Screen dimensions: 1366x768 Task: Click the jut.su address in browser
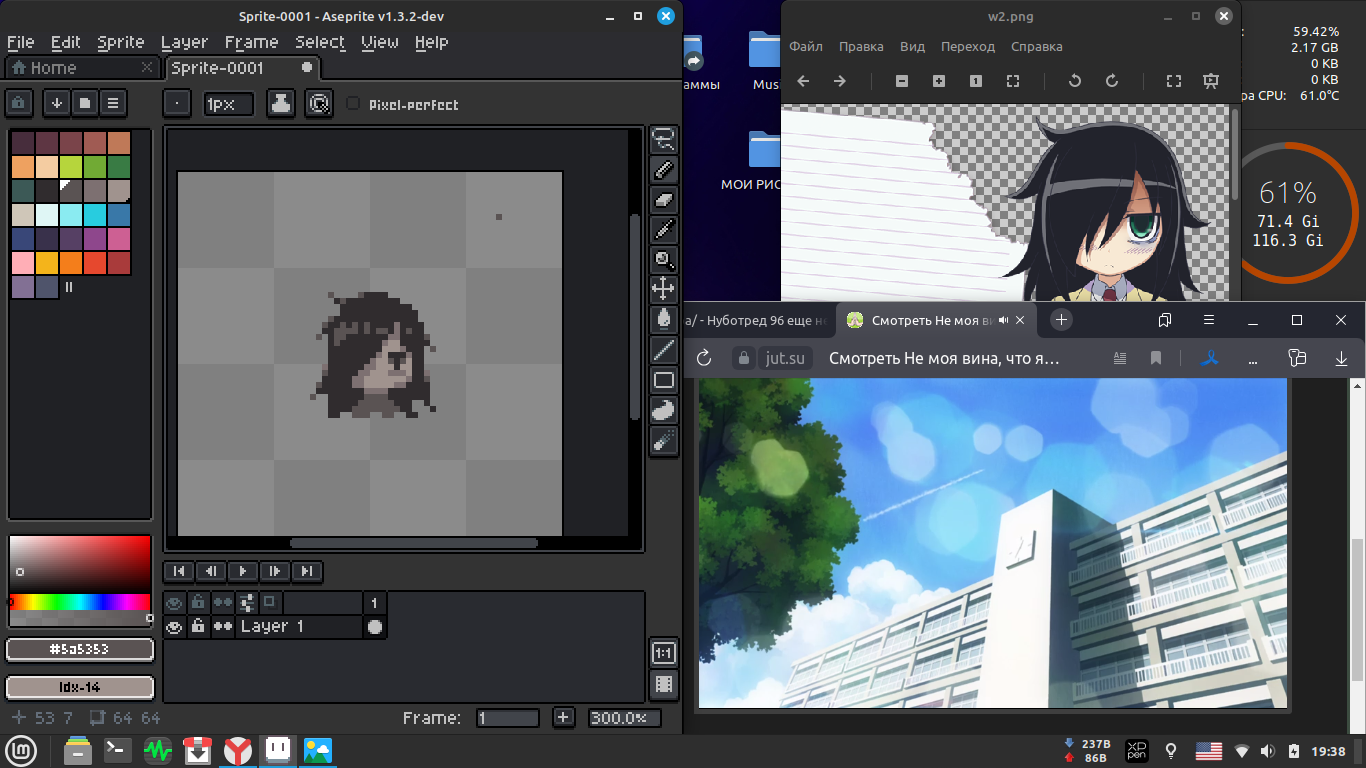click(x=786, y=359)
